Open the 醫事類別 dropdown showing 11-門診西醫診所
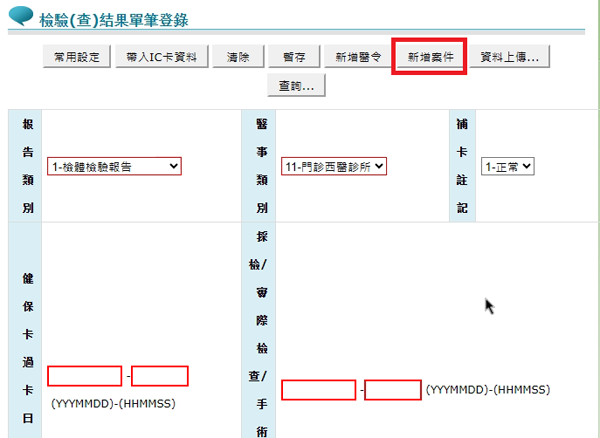 333,166
